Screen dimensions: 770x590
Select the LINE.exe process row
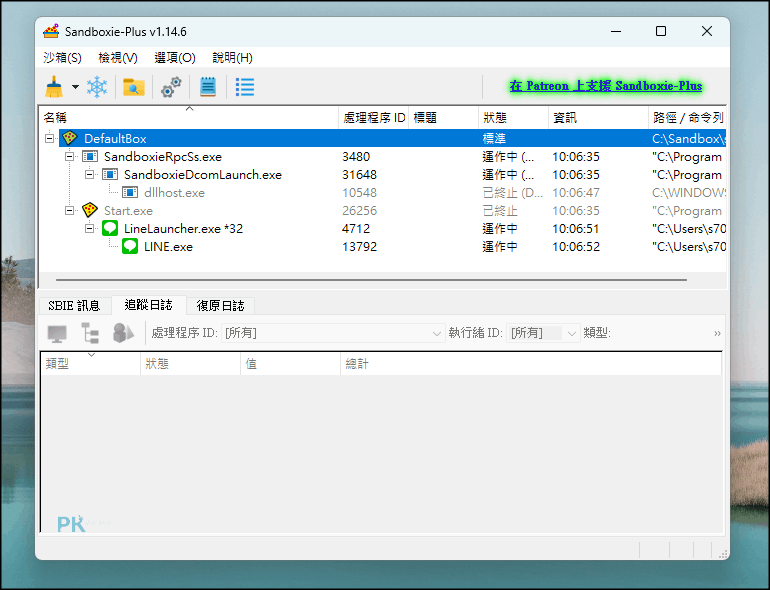point(382,247)
